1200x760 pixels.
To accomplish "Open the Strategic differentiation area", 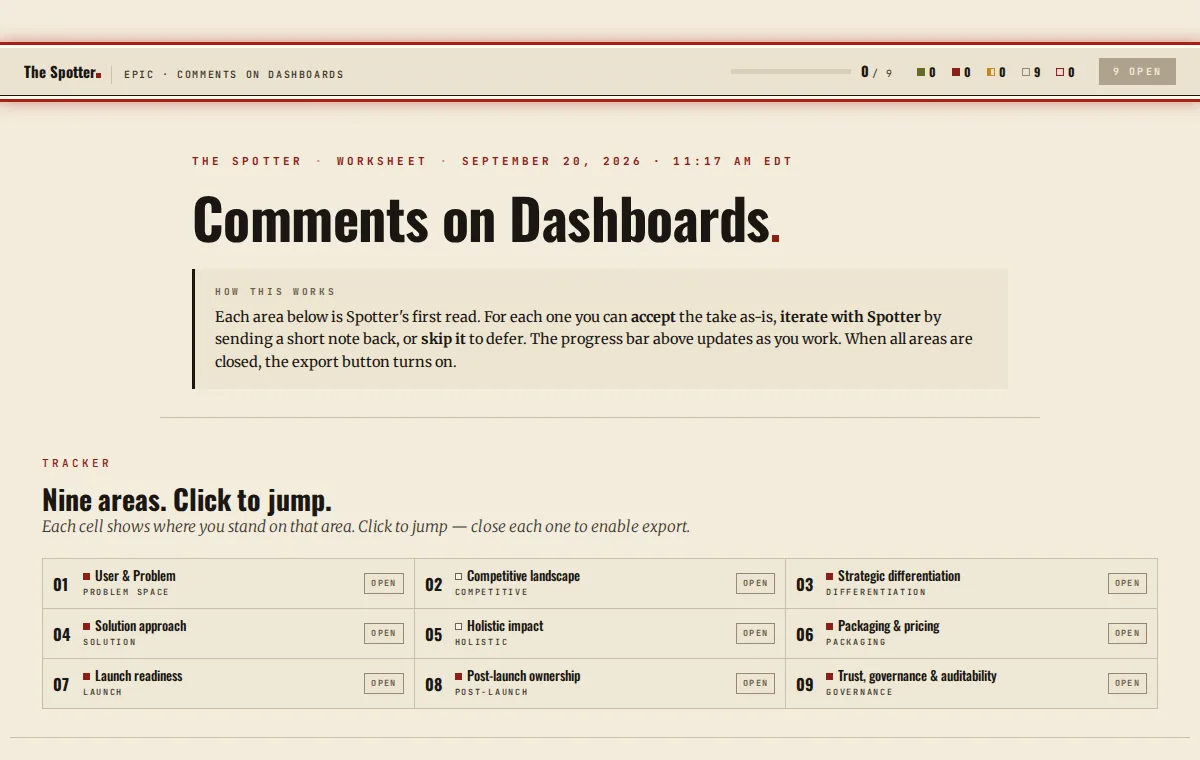I will [x=971, y=584].
